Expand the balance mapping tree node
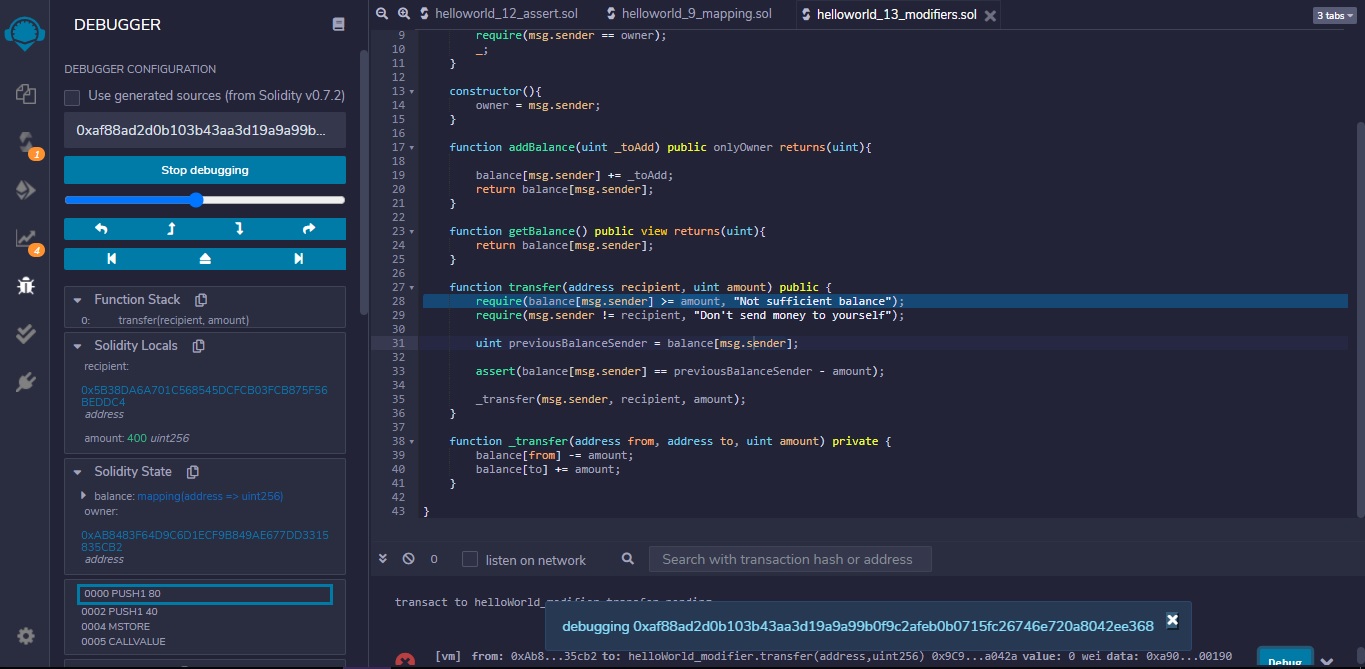The image size is (1365, 669). (84, 496)
